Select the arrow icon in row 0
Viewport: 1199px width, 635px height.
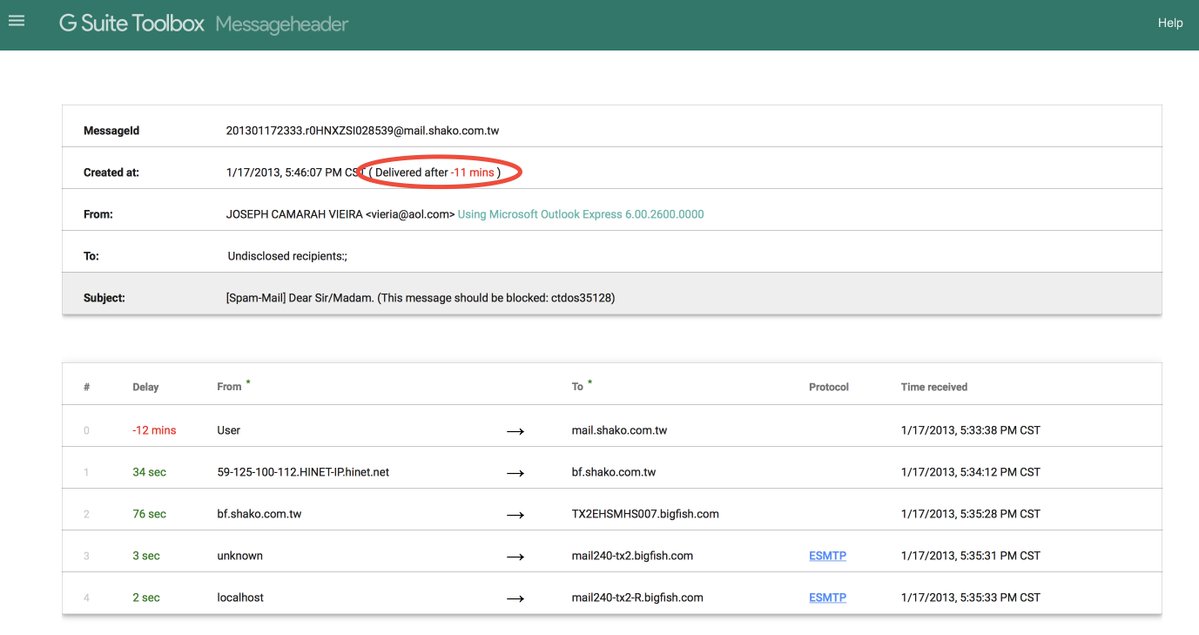click(515, 431)
